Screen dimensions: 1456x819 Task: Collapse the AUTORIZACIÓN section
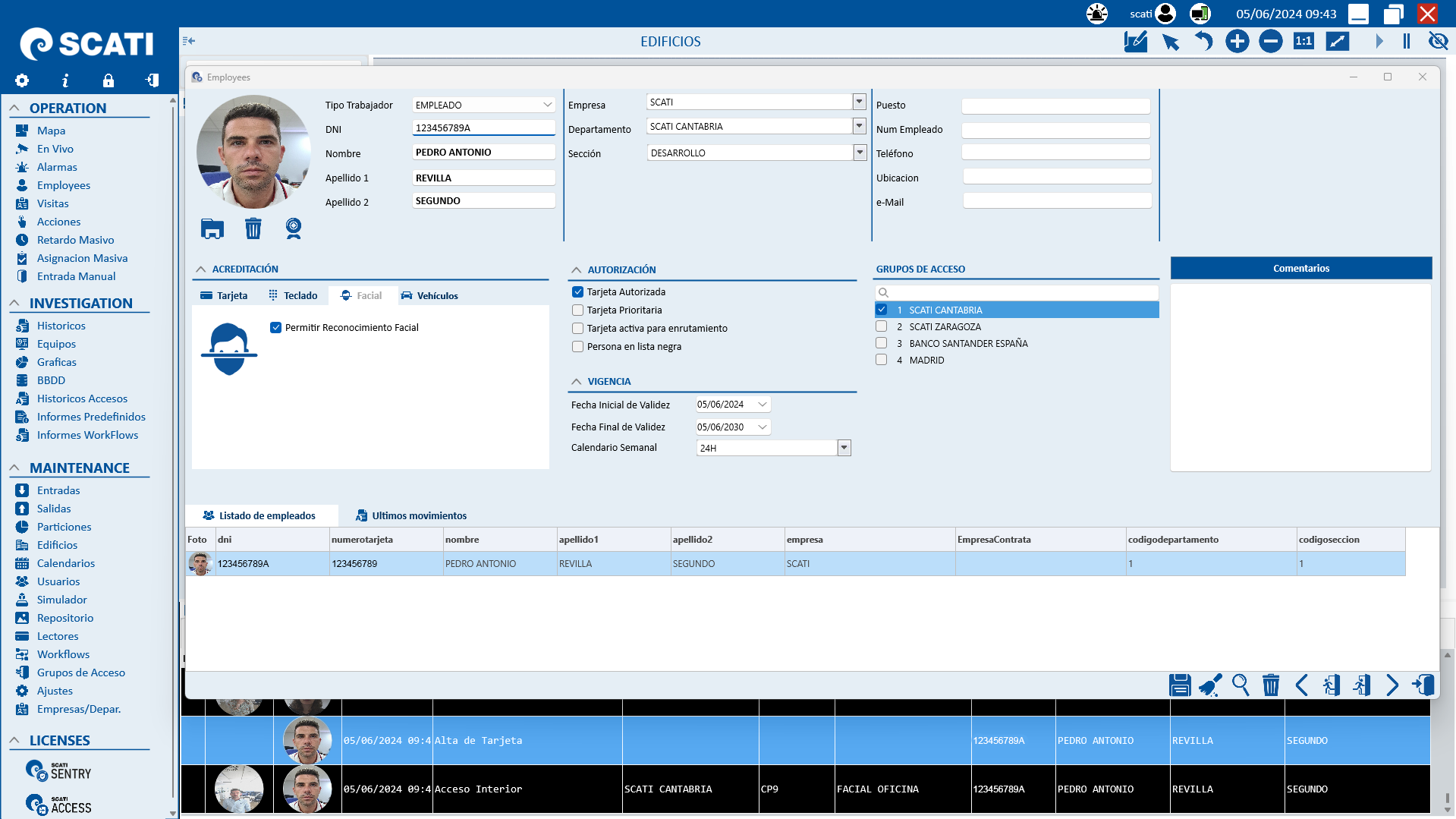[x=577, y=270]
